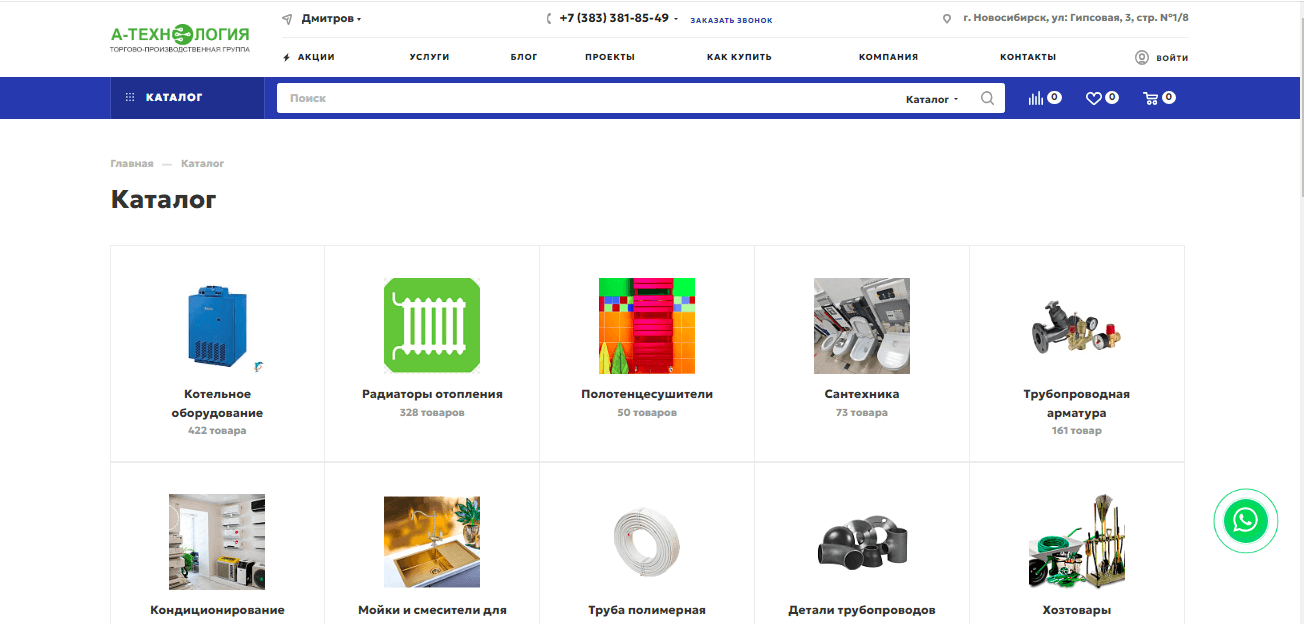This screenshot has height=624, width=1304.
Task: Open the Проекты menu item
Action: click(610, 57)
